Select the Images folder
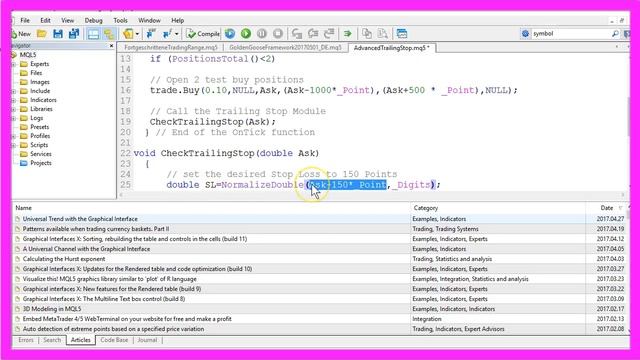This screenshot has height=360, width=640. click(x=40, y=82)
